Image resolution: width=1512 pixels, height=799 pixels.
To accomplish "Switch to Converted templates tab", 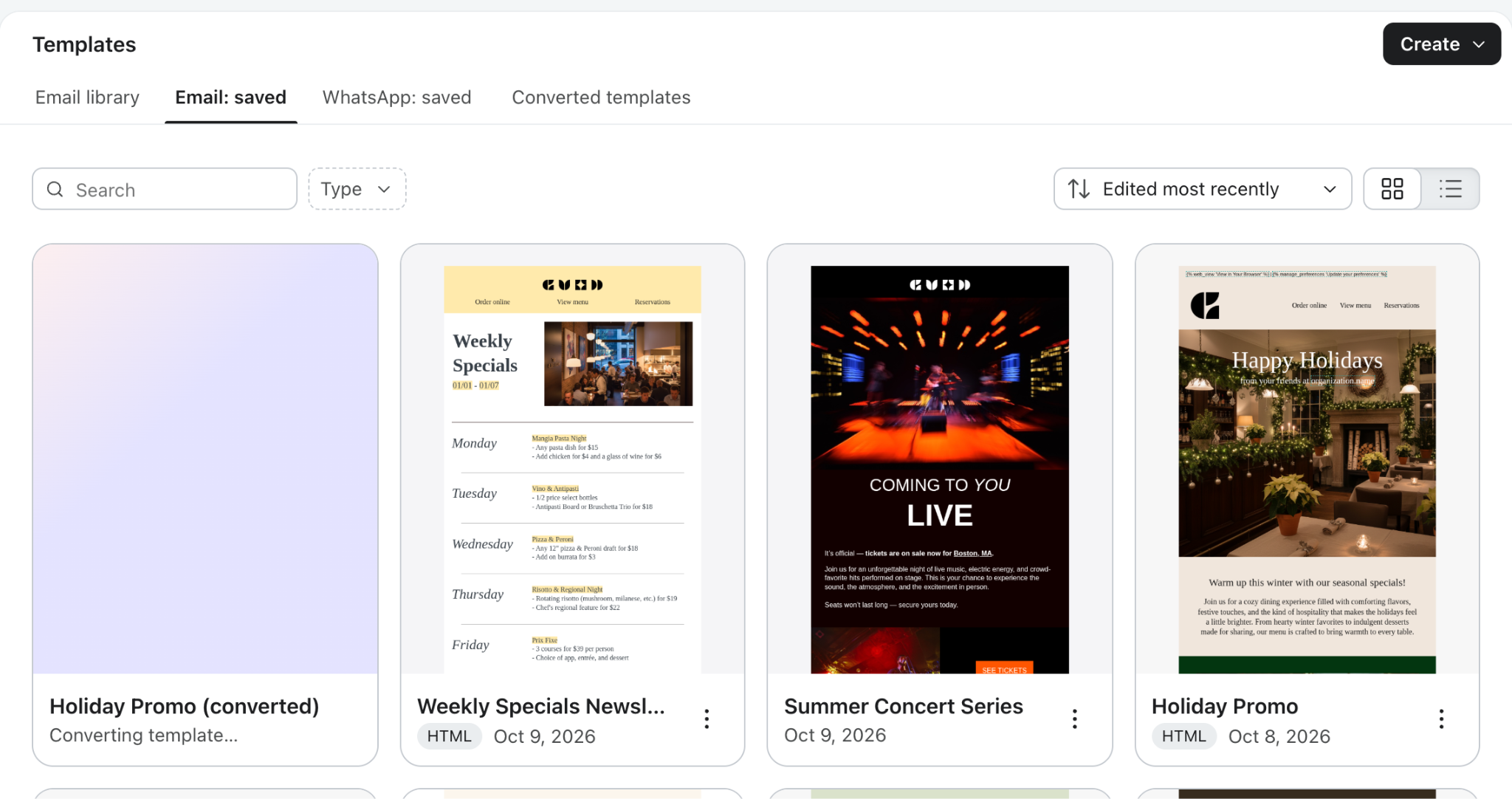I will [601, 97].
